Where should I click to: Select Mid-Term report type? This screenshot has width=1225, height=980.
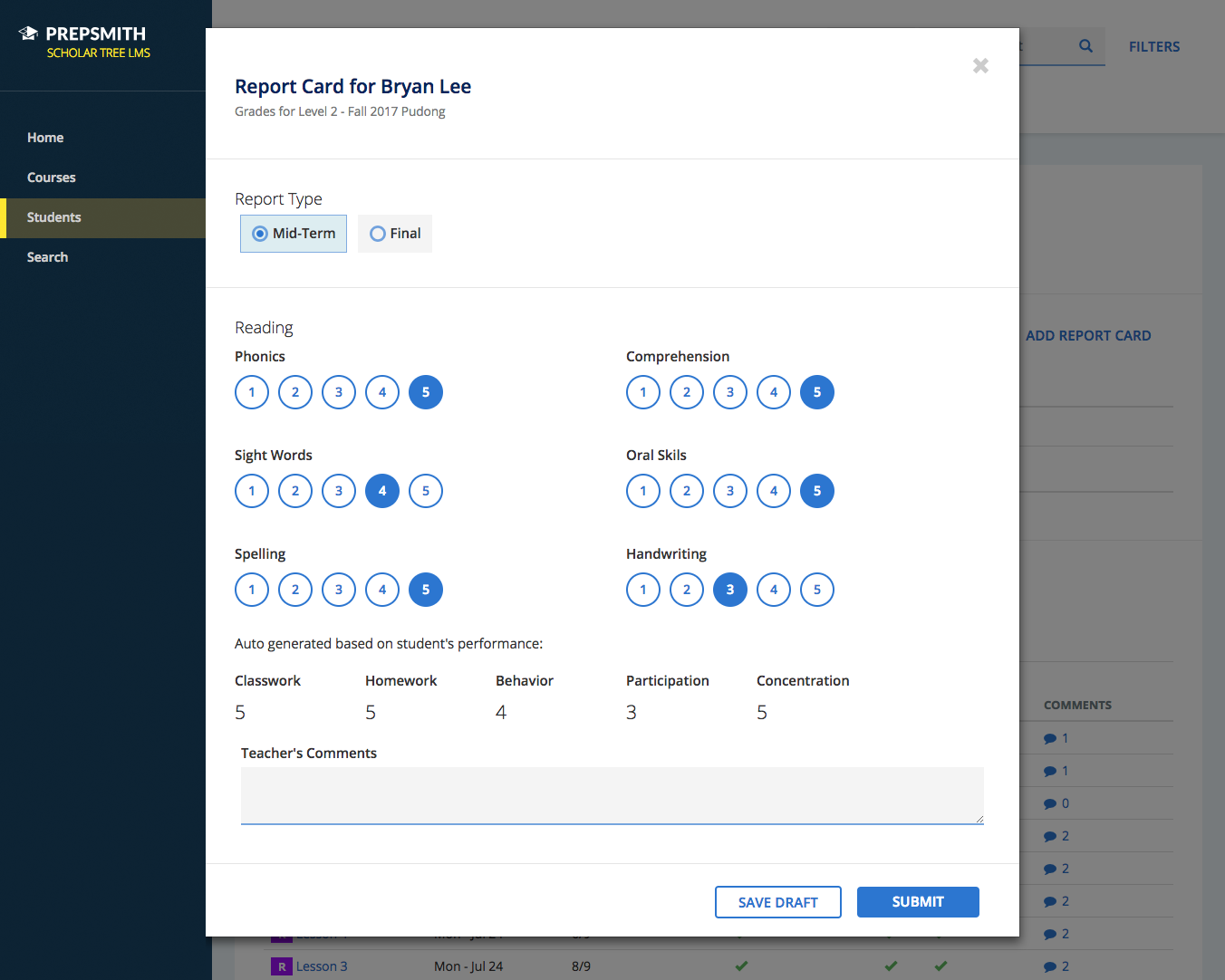coord(294,234)
